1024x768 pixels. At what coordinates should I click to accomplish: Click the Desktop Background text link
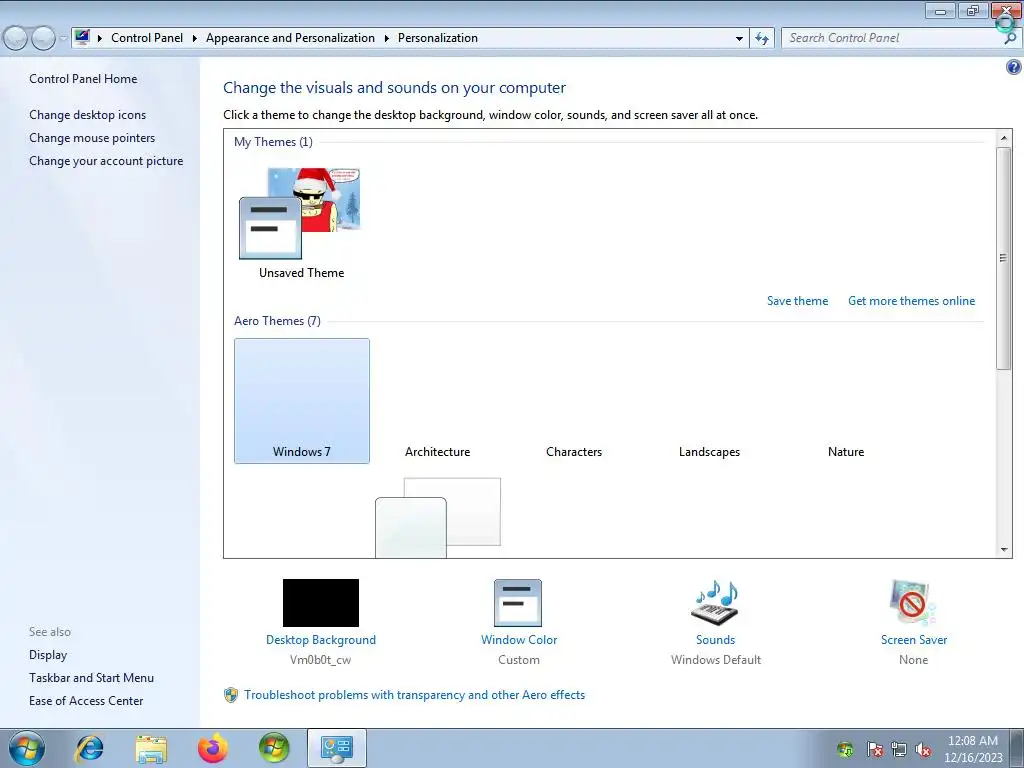click(x=321, y=640)
